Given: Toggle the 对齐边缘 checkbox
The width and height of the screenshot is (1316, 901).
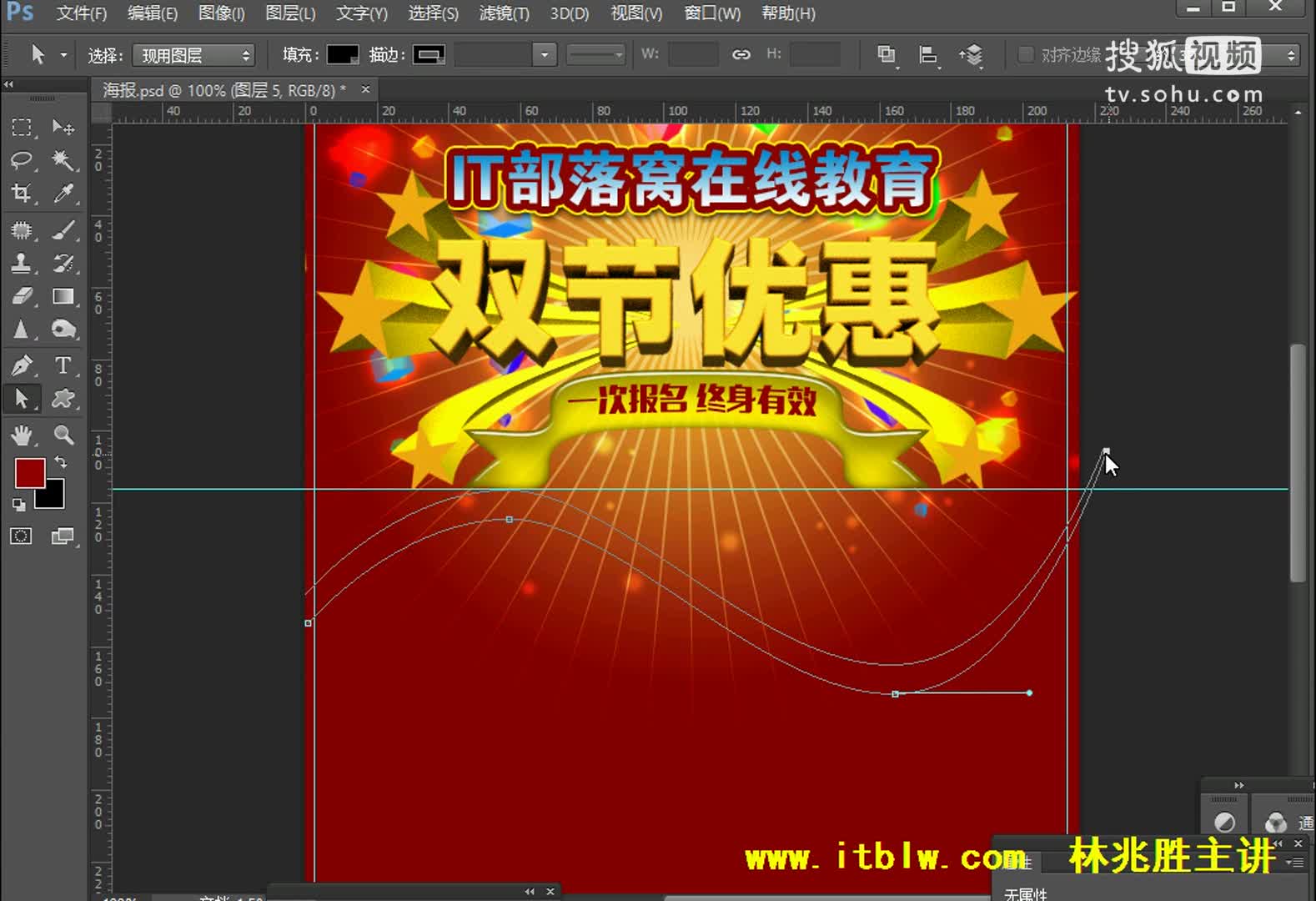Looking at the screenshot, I should [x=1027, y=55].
